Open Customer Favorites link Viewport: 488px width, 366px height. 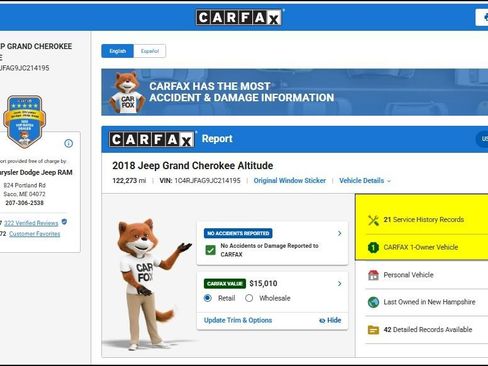(35, 234)
